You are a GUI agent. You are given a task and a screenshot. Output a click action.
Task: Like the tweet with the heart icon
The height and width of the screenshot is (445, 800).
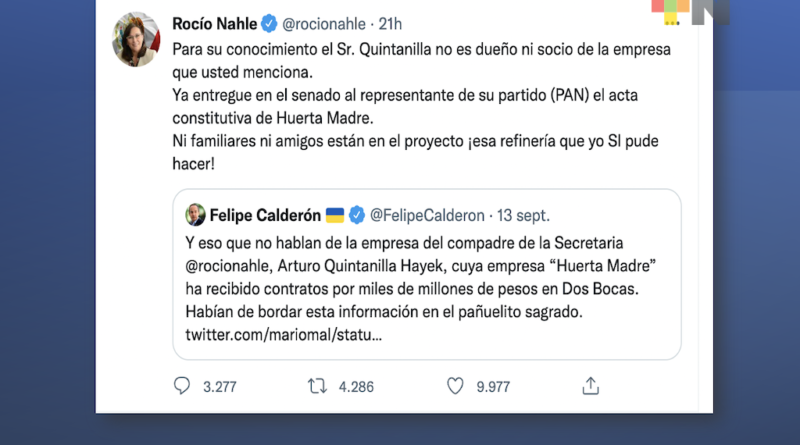455,385
